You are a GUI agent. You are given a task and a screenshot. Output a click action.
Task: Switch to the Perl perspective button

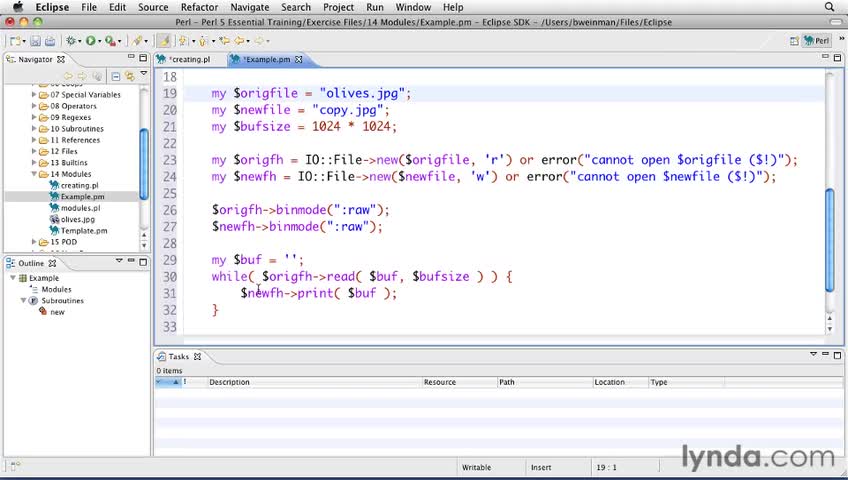click(x=817, y=41)
